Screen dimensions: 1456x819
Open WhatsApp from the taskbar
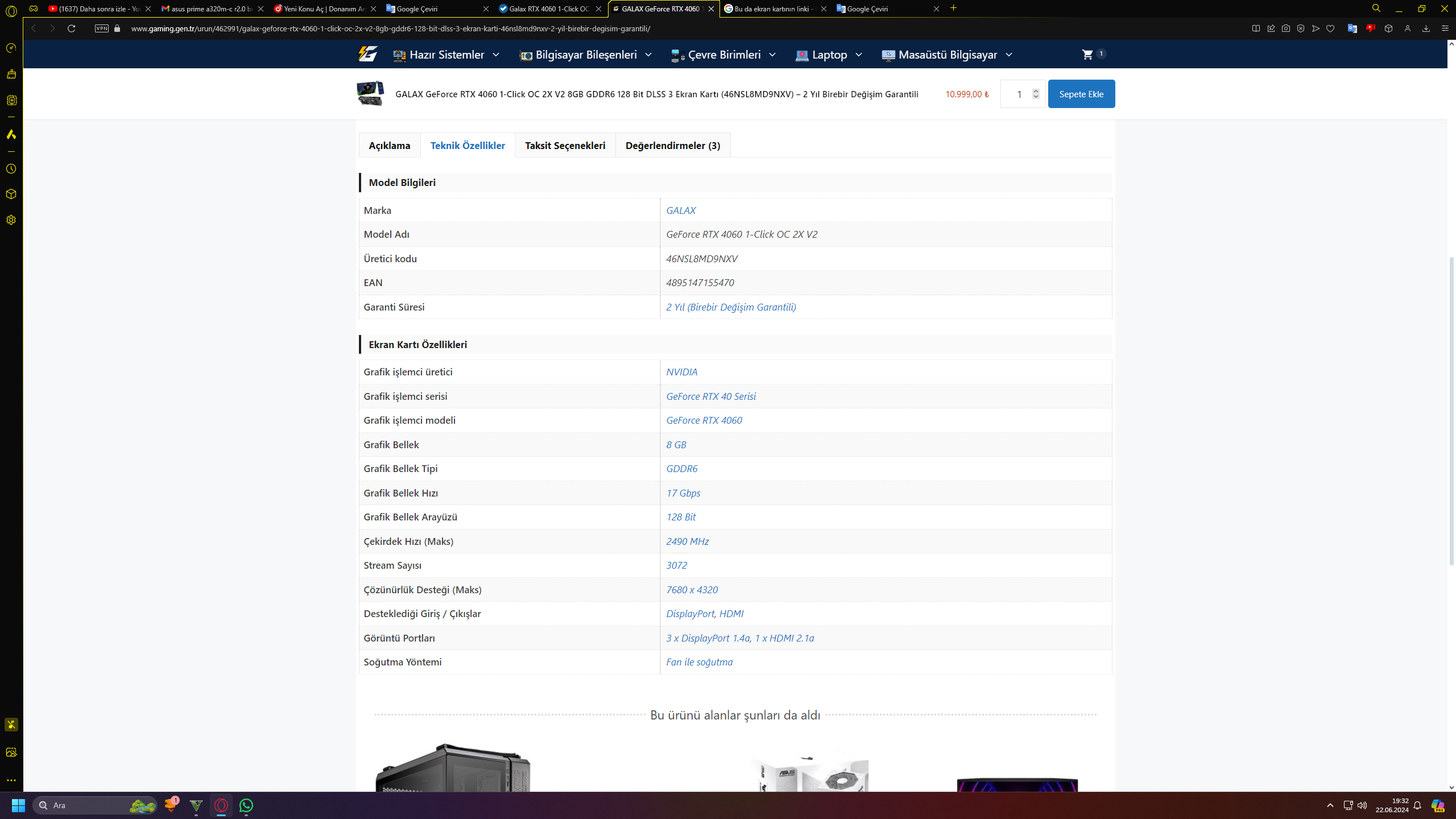(x=246, y=805)
